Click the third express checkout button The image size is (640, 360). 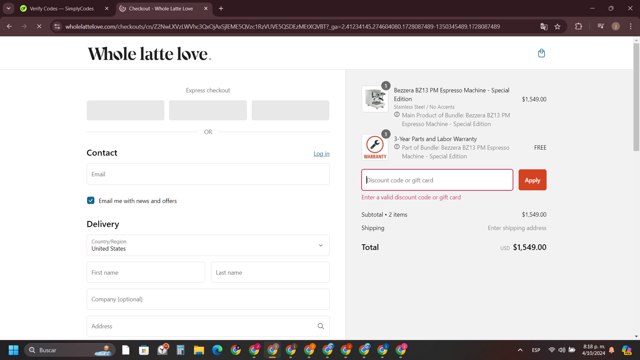tap(290, 110)
